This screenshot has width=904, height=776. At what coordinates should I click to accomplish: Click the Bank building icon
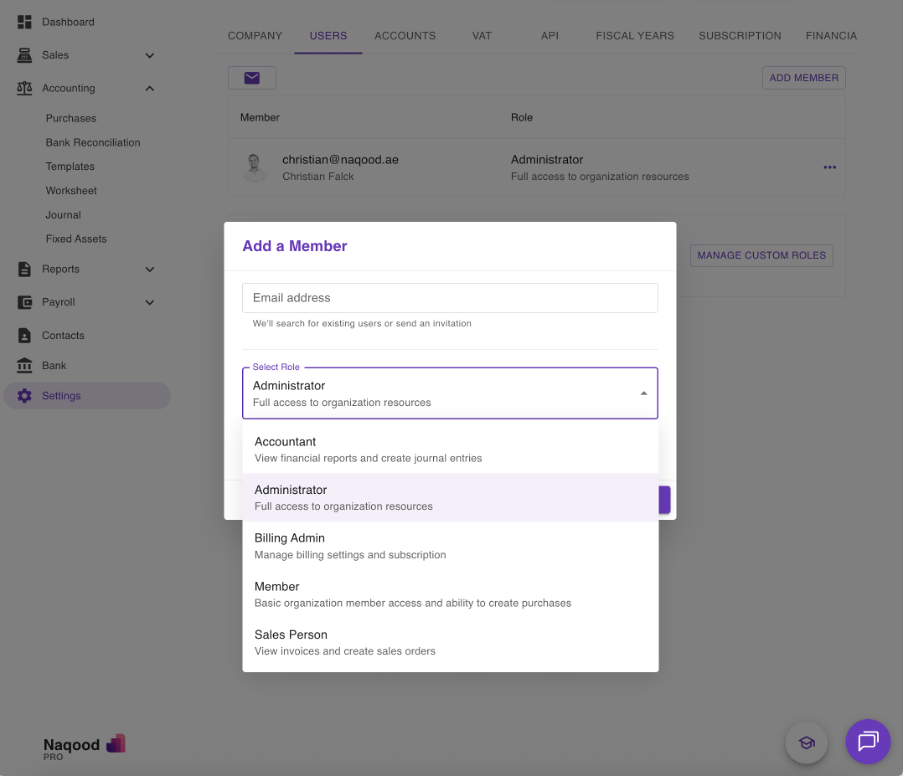click(x=25, y=366)
